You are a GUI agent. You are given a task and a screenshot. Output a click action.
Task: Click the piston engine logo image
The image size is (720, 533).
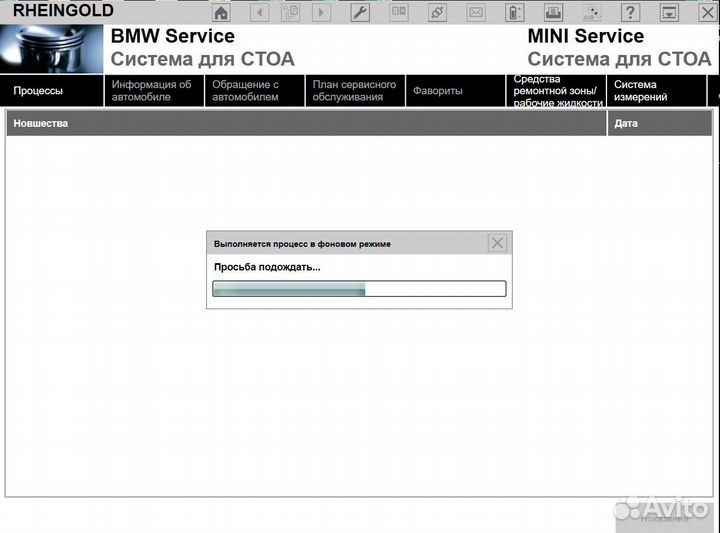[51, 49]
